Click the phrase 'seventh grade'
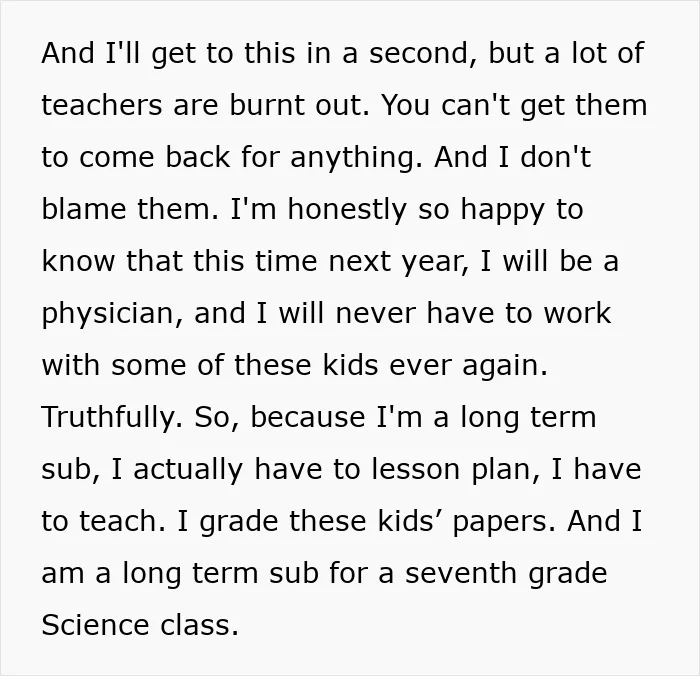Image resolution: width=700 pixels, height=676 pixels. [506, 573]
